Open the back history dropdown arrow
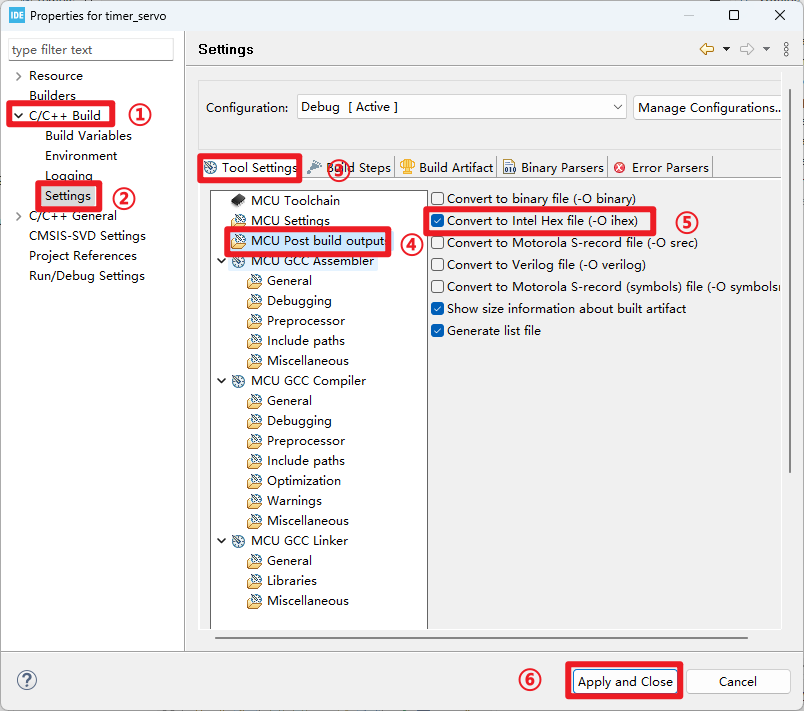The height and width of the screenshot is (711, 804). [727, 49]
